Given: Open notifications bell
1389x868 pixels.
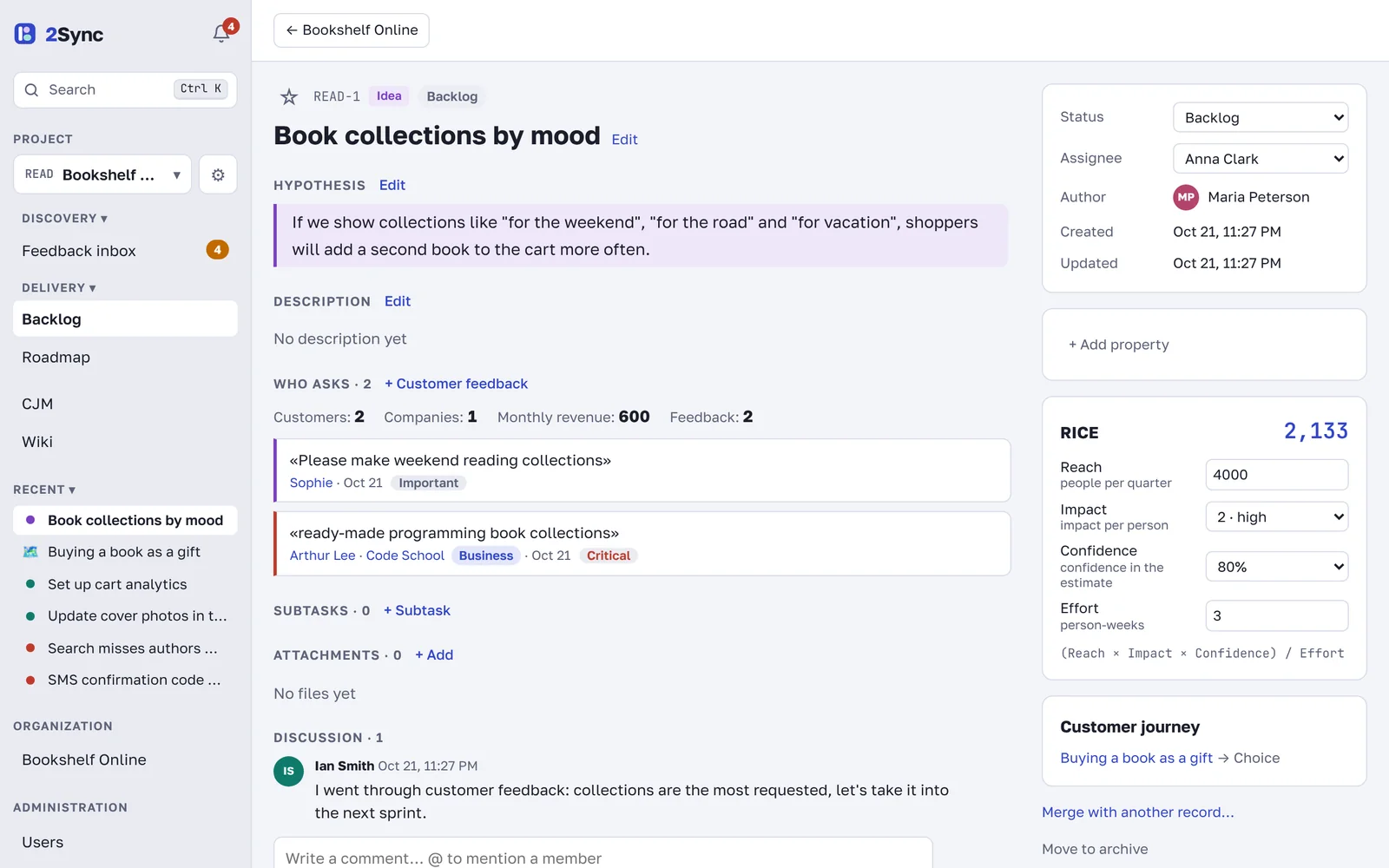Looking at the screenshot, I should [x=221, y=33].
